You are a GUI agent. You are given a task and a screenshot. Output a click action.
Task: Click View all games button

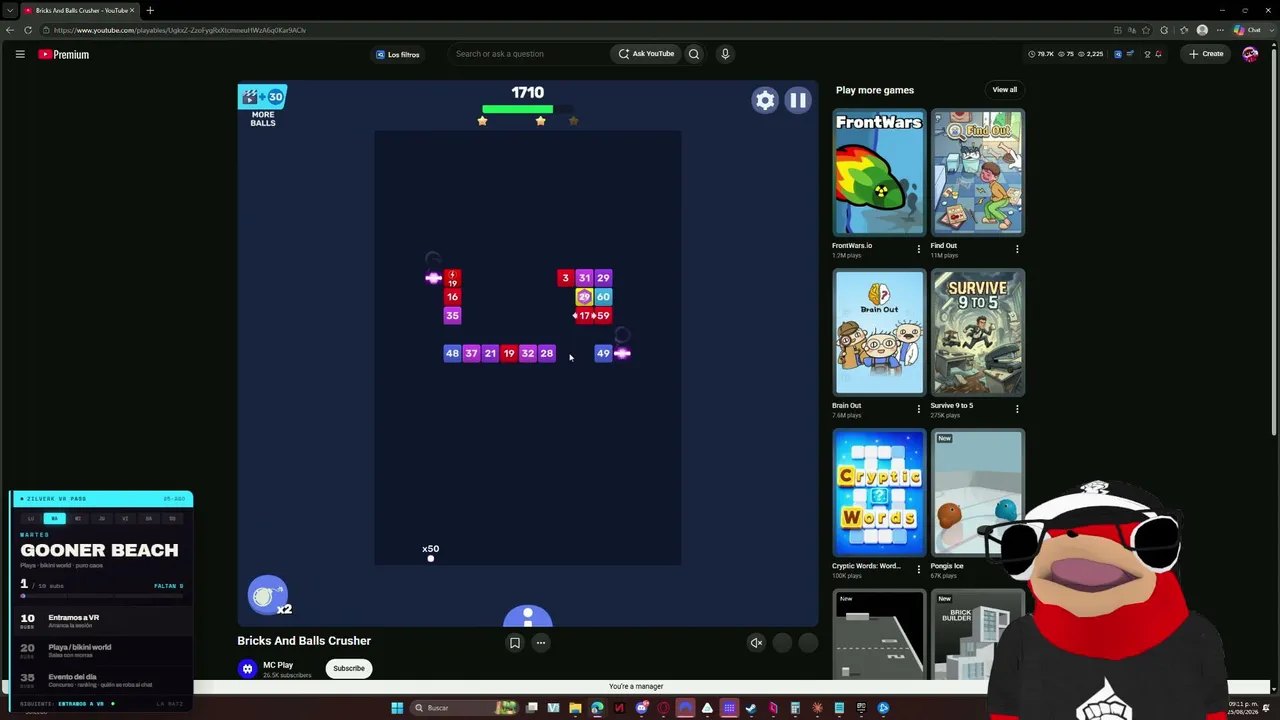tap(1005, 90)
